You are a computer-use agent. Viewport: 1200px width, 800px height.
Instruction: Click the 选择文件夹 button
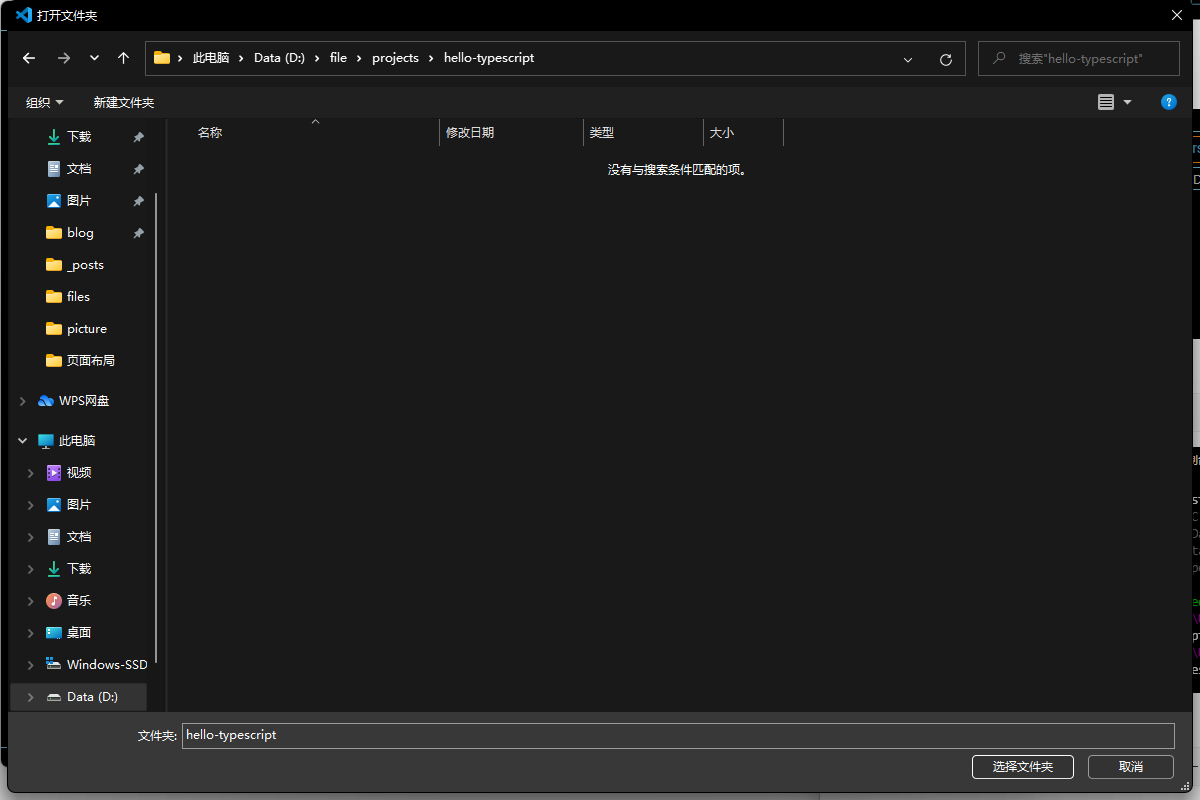pyautogui.click(x=1022, y=766)
